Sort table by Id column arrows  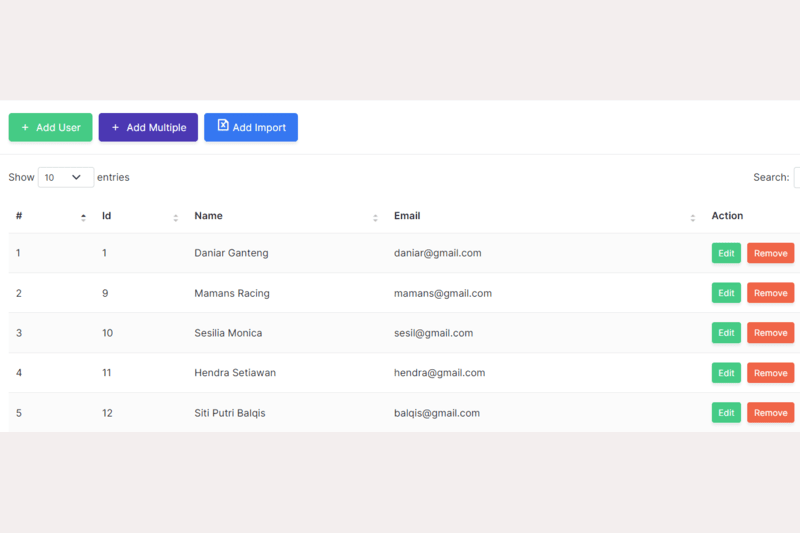tap(175, 217)
